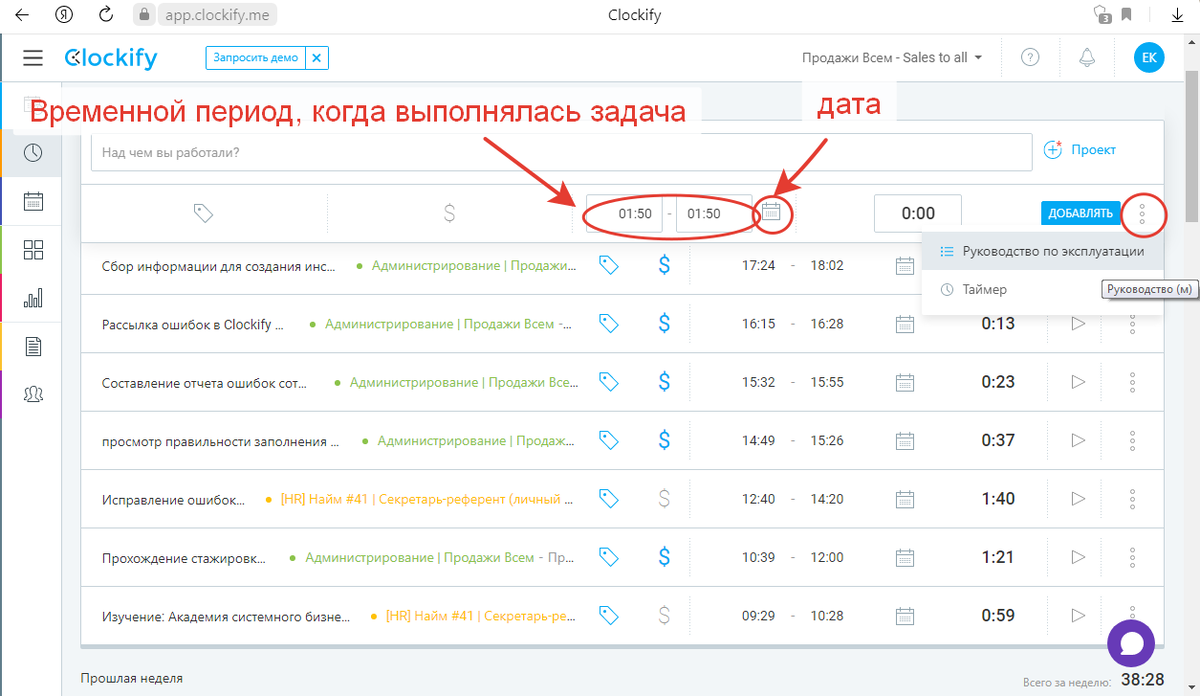Toggle the billable dollar sign in the new entry row
This screenshot has height=696, width=1200.
pyautogui.click(x=449, y=213)
